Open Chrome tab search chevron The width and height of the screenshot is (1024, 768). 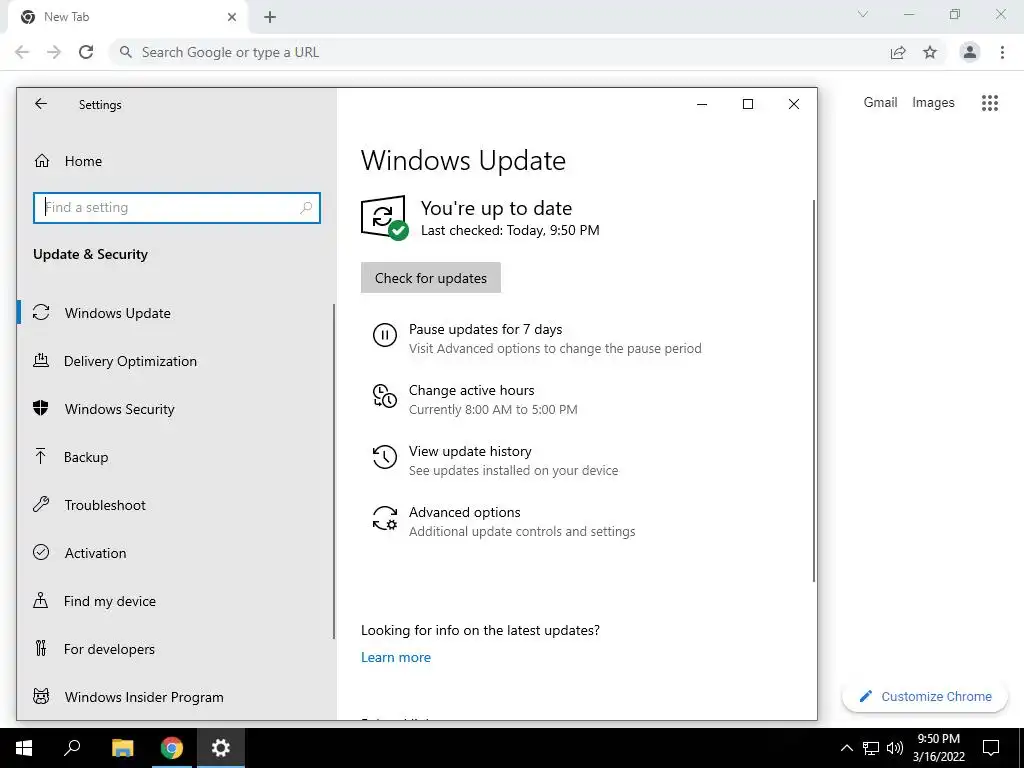(x=863, y=14)
